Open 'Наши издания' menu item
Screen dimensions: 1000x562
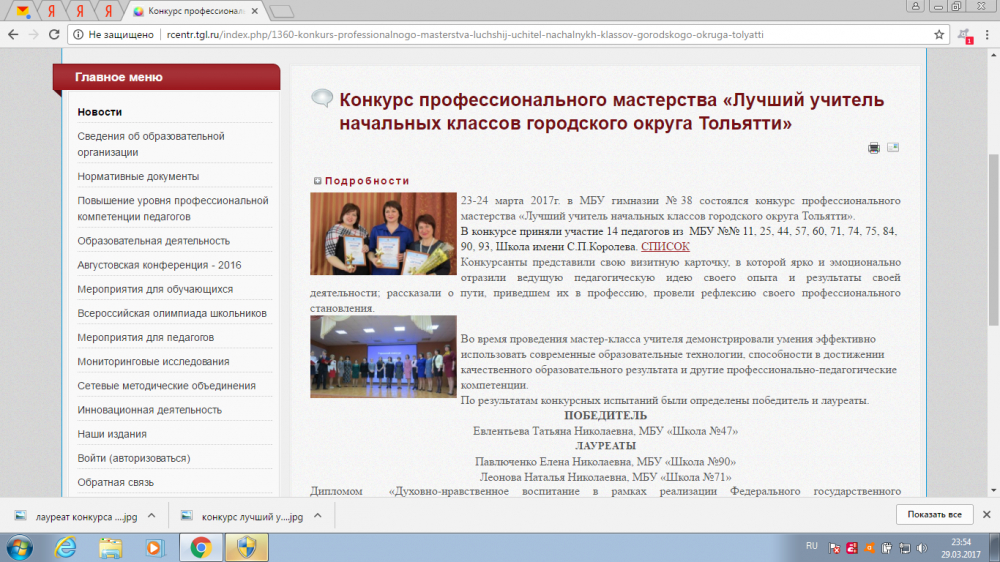tap(112, 434)
